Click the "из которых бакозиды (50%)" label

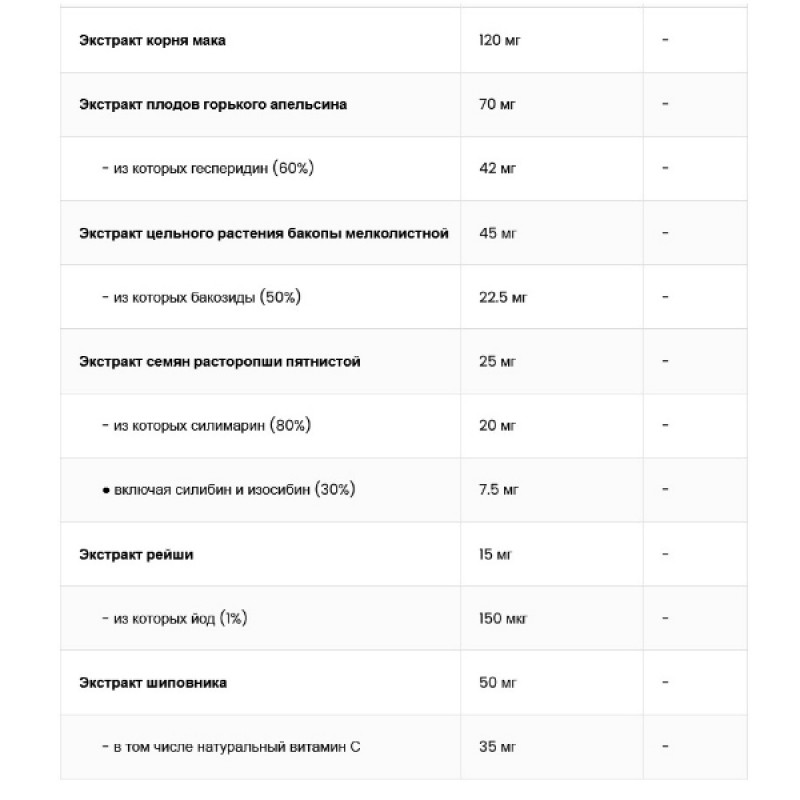click(x=201, y=297)
